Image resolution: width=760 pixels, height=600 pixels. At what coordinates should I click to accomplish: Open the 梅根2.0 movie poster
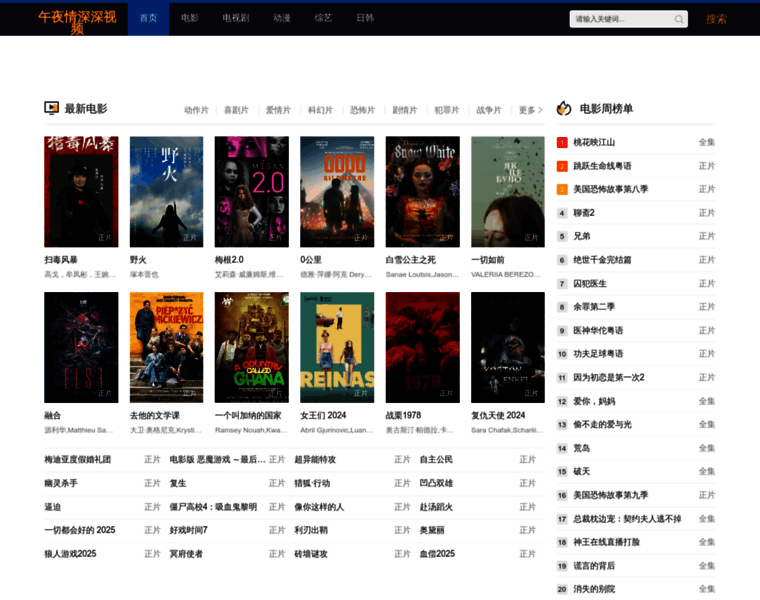(x=252, y=192)
